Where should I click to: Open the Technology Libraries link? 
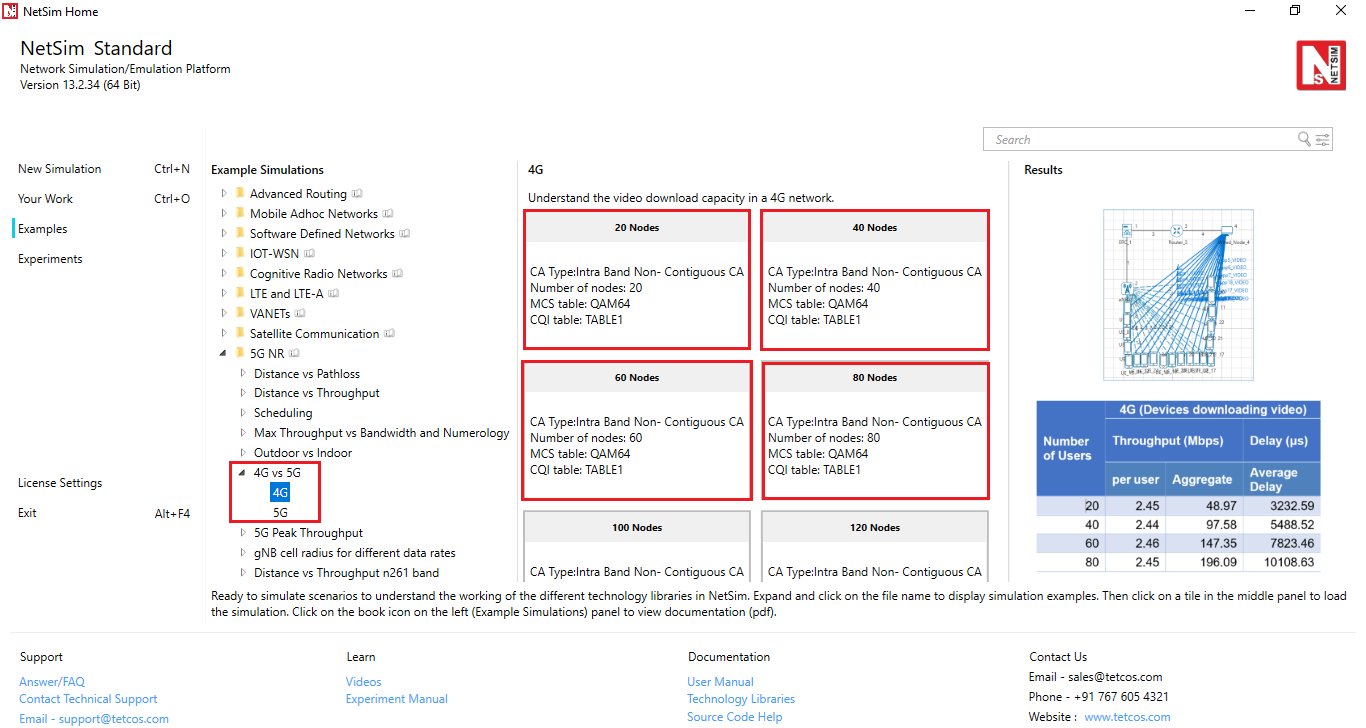(741, 699)
